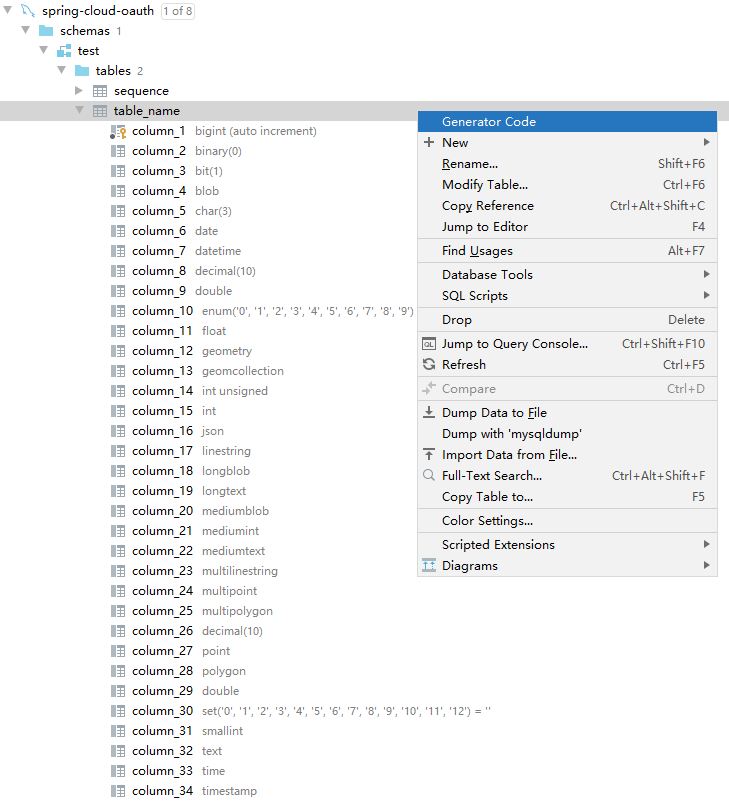The image size is (729, 803).
Task: Select Jump to Editor menu entry
Action: (x=567, y=227)
